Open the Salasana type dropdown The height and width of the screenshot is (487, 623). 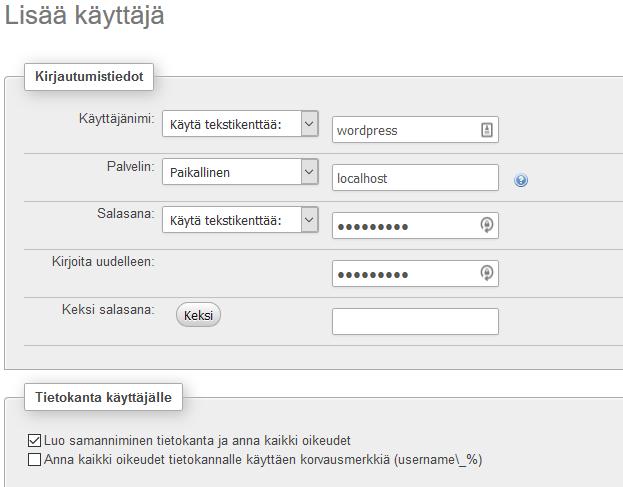pos(240,220)
